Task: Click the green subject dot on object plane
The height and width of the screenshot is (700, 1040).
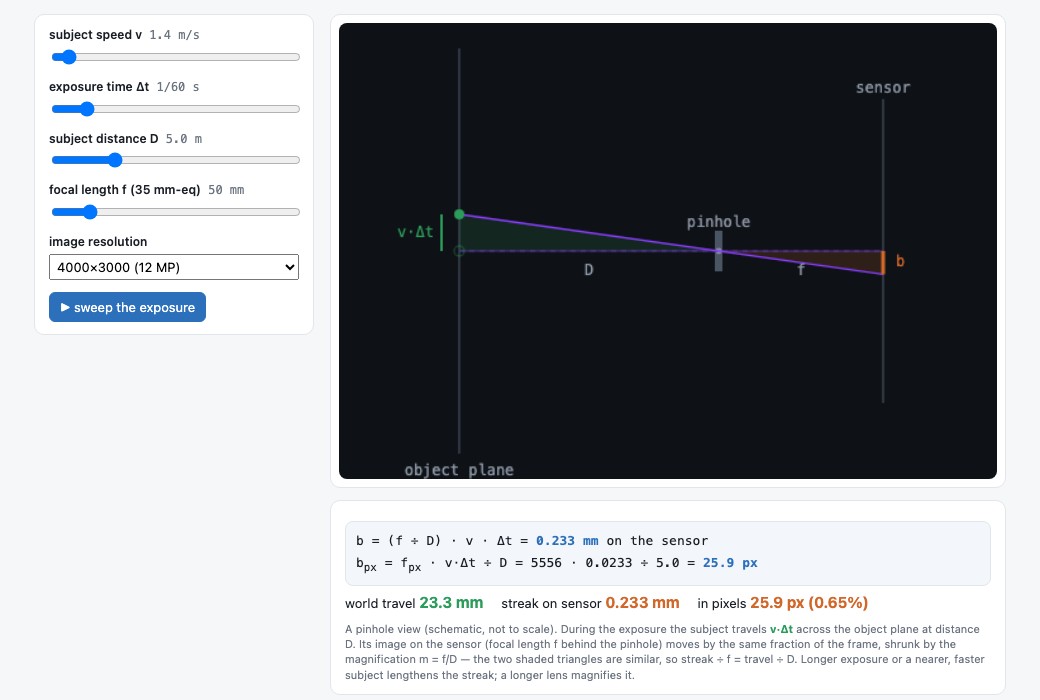Action: click(459, 214)
